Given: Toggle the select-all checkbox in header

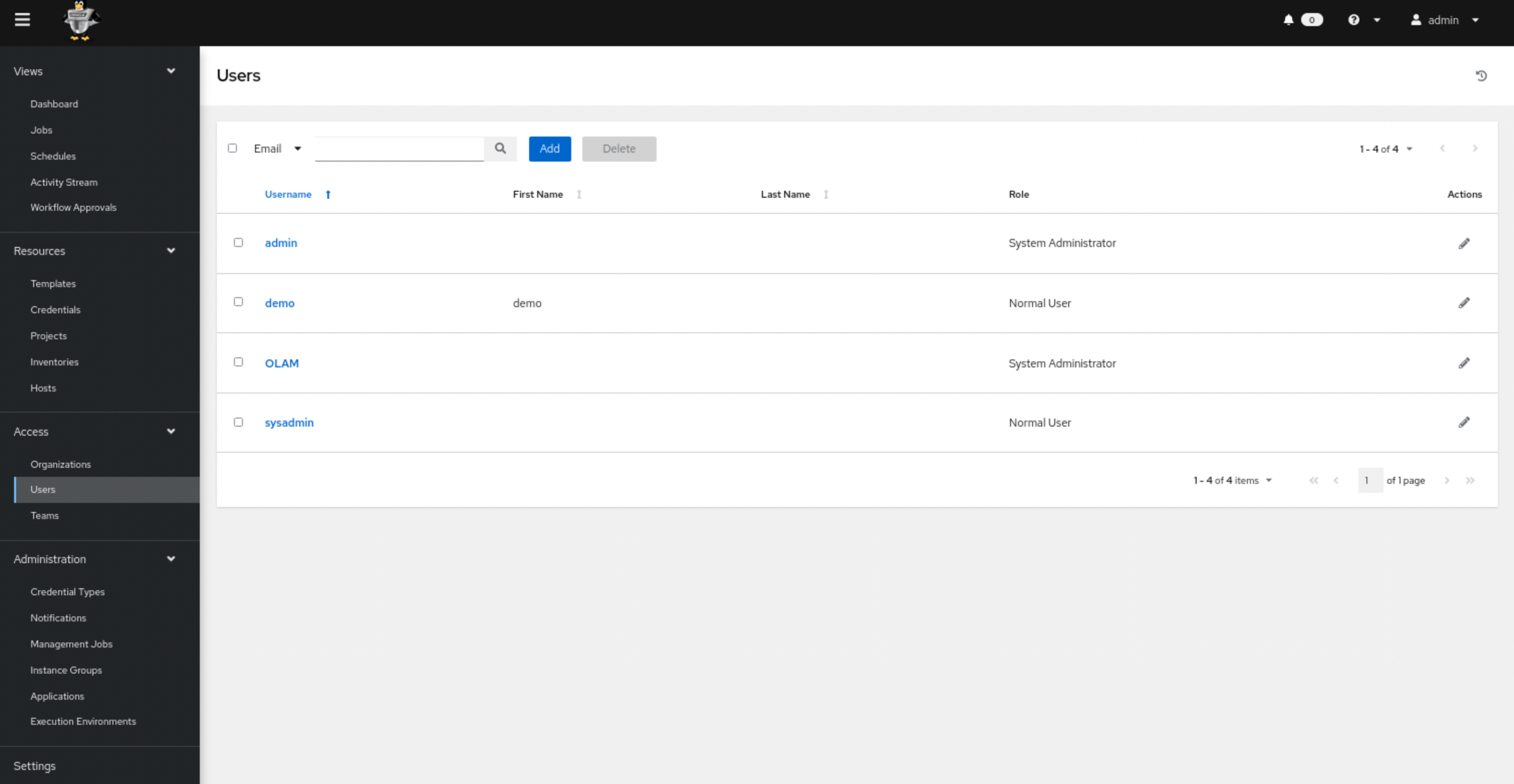Looking at the screenshot, I should (x=233, y=148).
